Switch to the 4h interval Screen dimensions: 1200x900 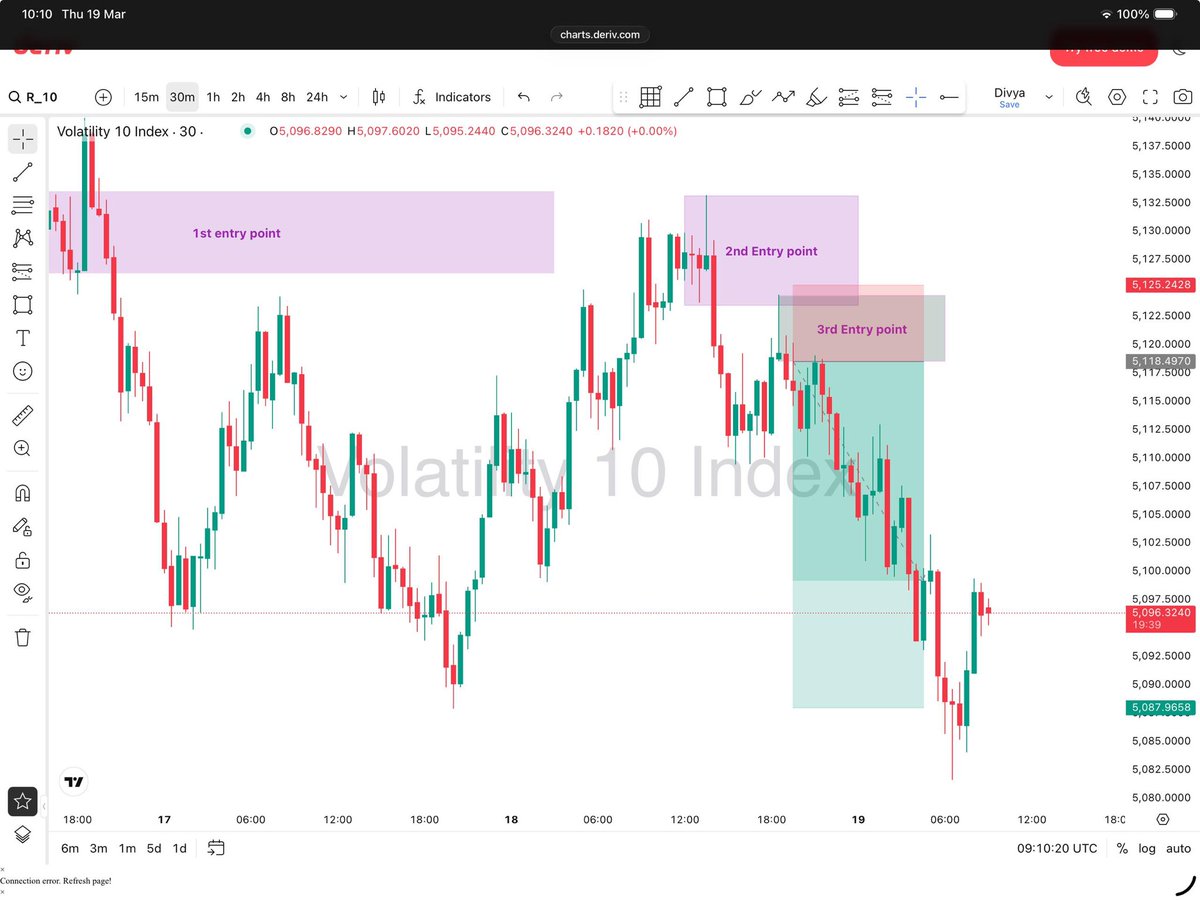(x=263, y=97)
